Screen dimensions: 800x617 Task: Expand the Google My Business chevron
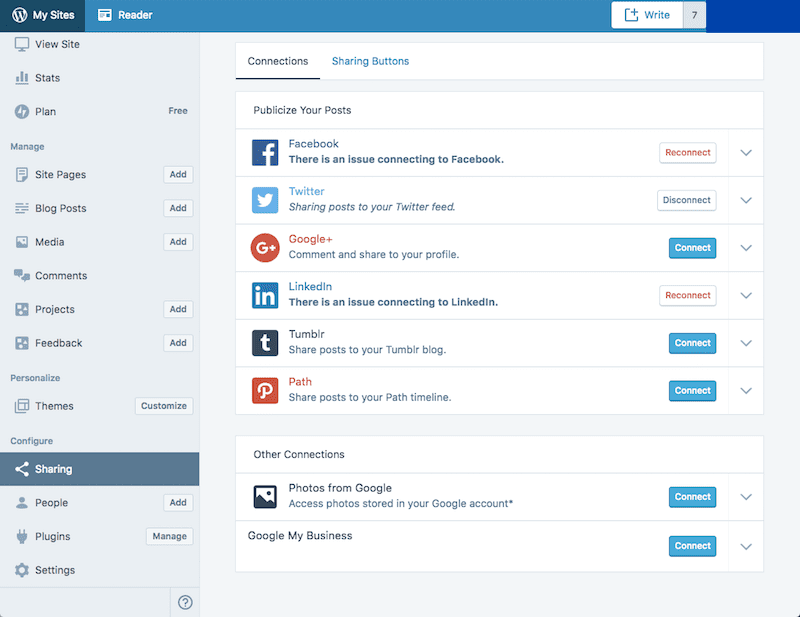746,547
